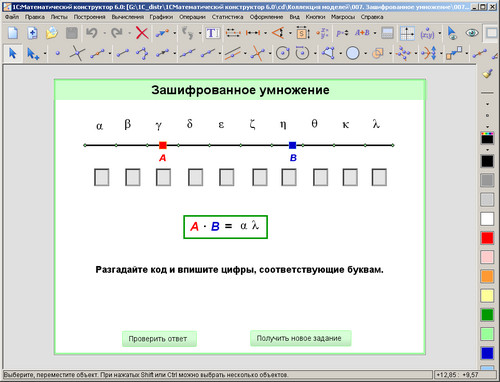Screen dimensions: 500x382
Task: Click the paintbrush icon in right panel
Action: point(487,73)
